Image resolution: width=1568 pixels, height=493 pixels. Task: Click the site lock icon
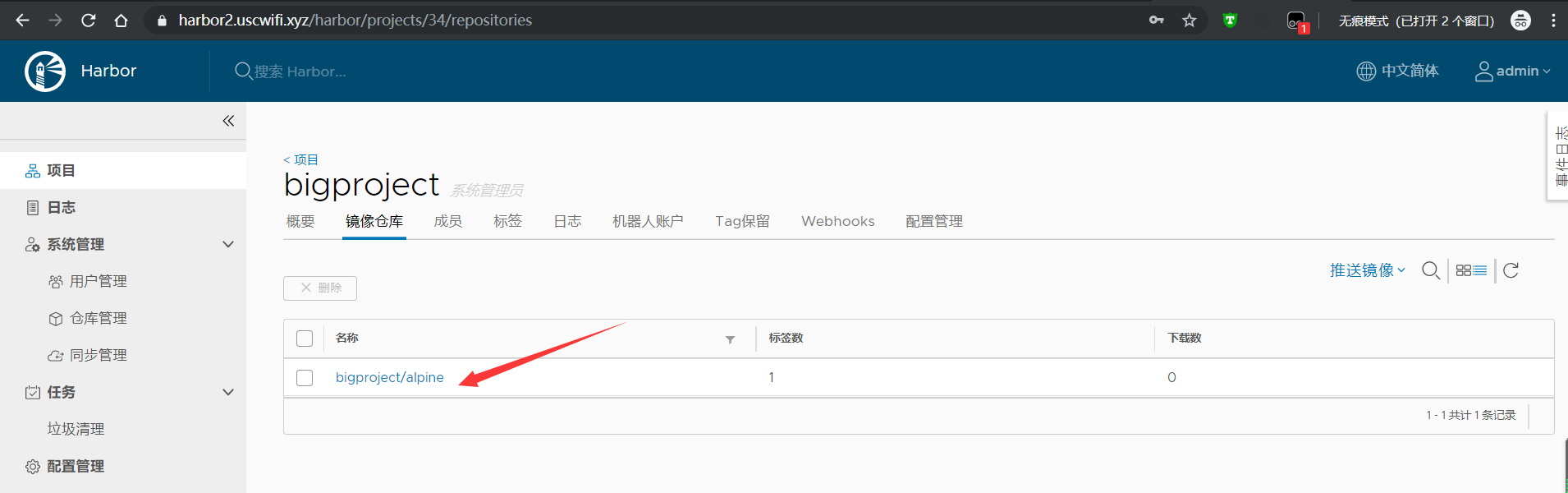[x=162, y=21]
